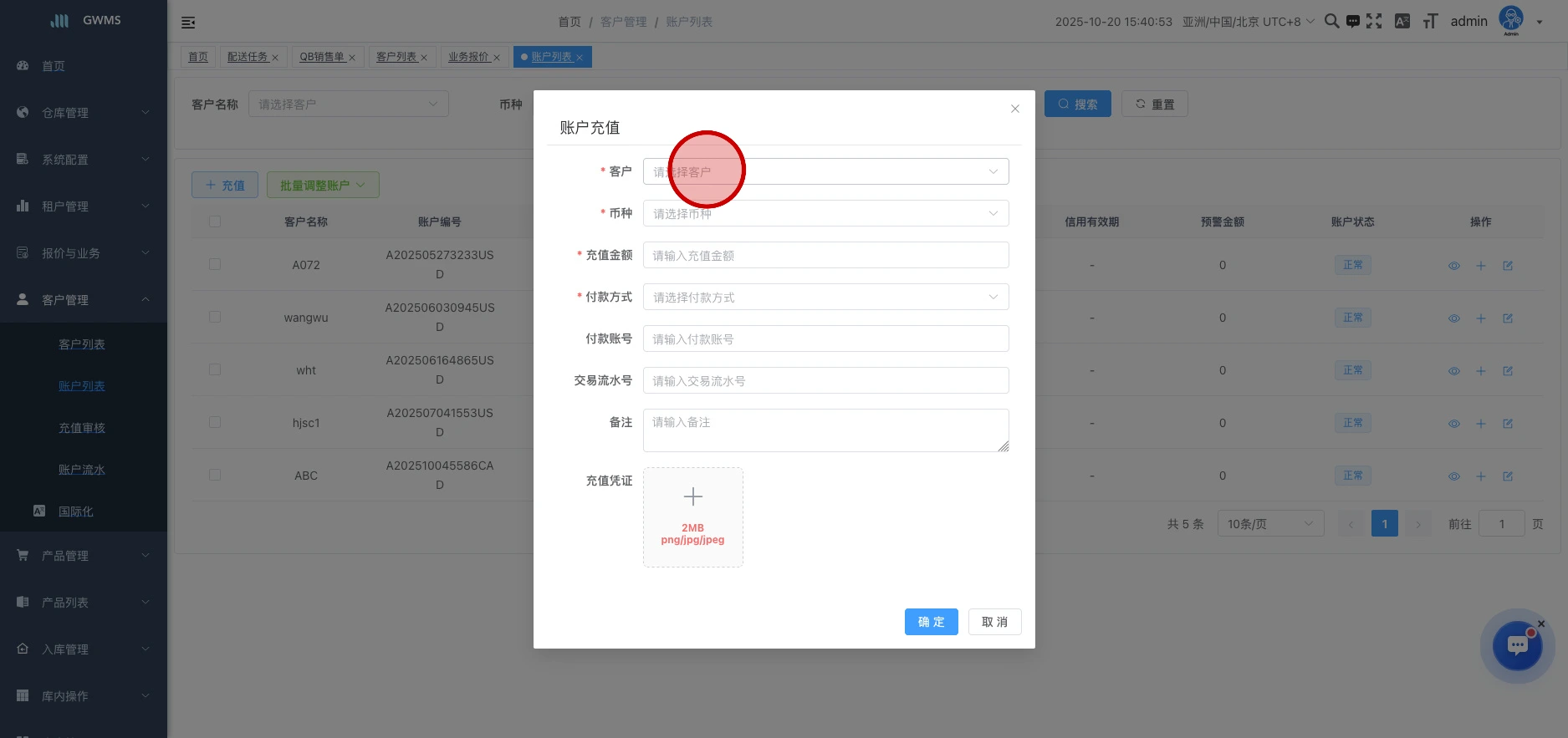This screenshot has width=1568, height=738.
Task: Check the checkbox for the A072 row
Action: pos(215,265)
